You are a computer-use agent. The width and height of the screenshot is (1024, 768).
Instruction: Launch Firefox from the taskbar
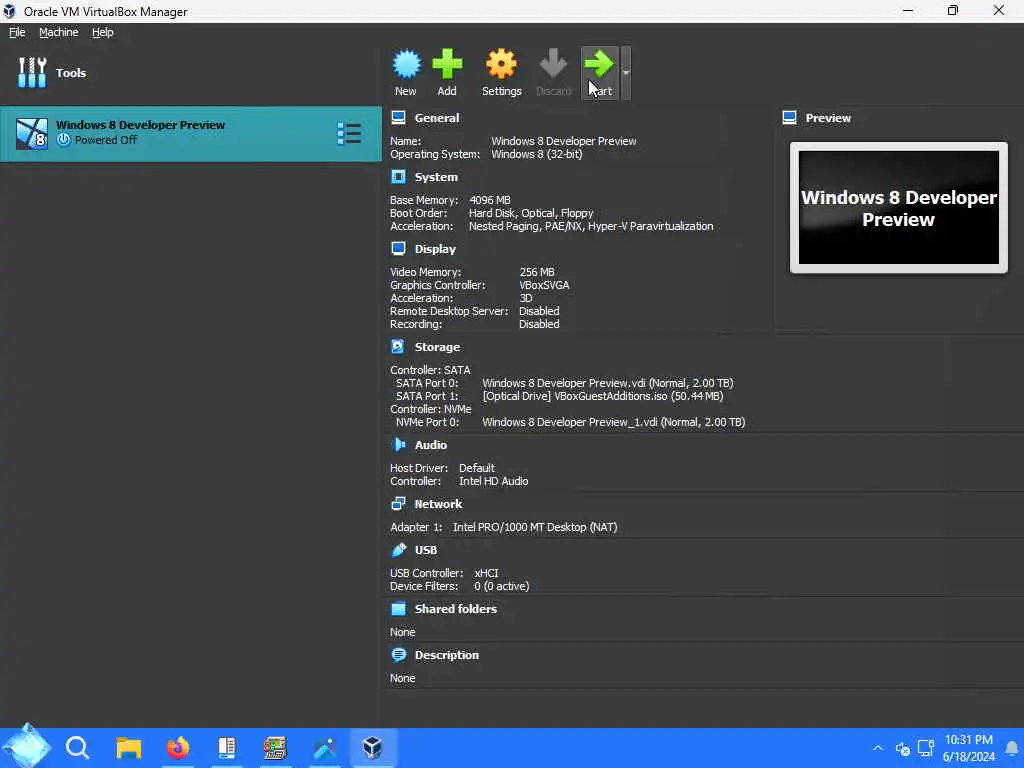178,747
